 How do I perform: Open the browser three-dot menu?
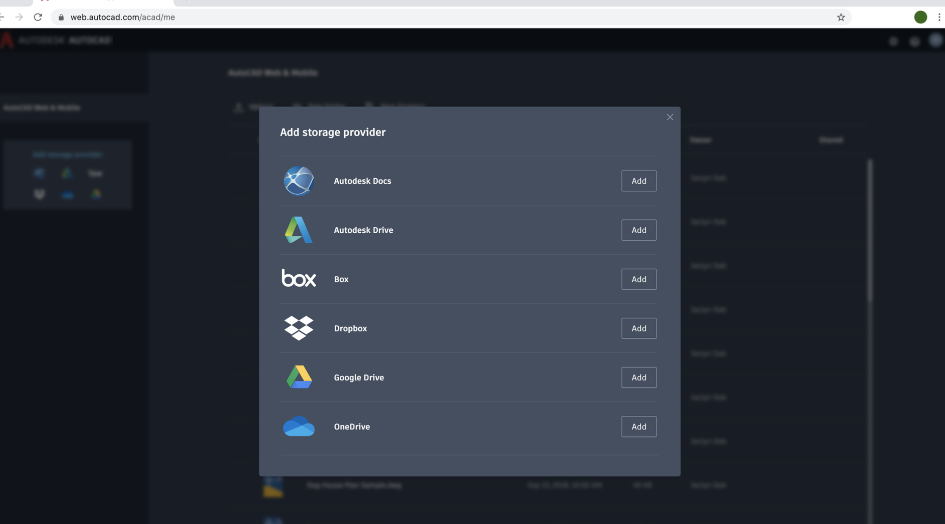coord(939,17)
